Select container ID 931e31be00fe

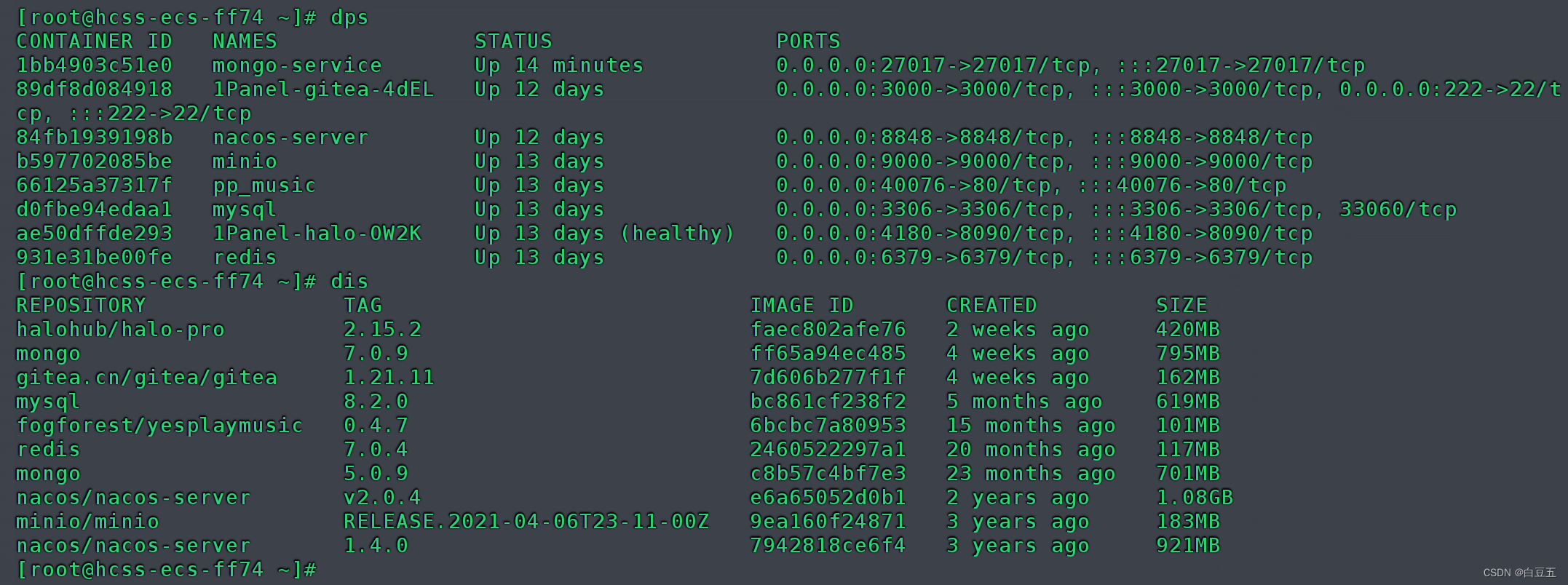point(95,258)
